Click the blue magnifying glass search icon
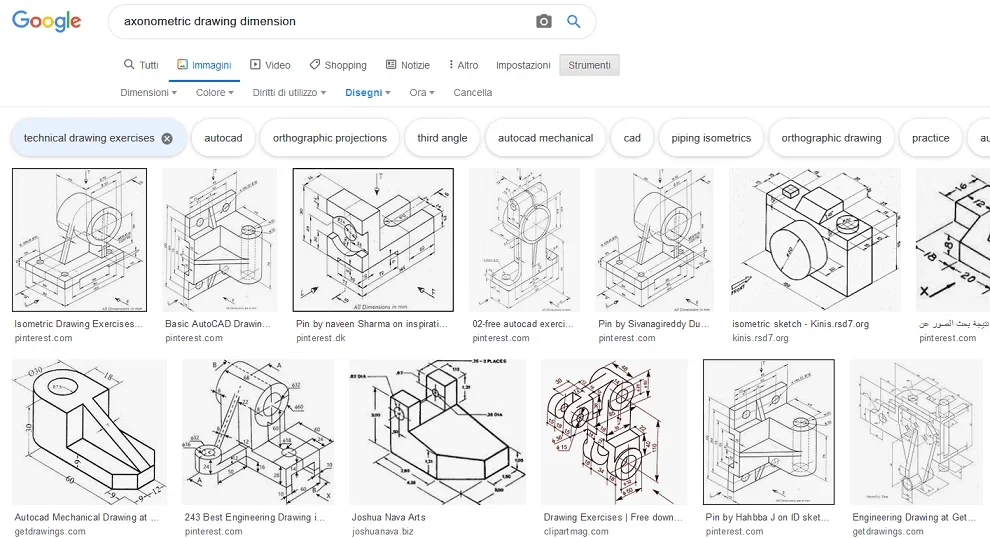The width and height of the screenshot is (990, 538). pos(573,21)
